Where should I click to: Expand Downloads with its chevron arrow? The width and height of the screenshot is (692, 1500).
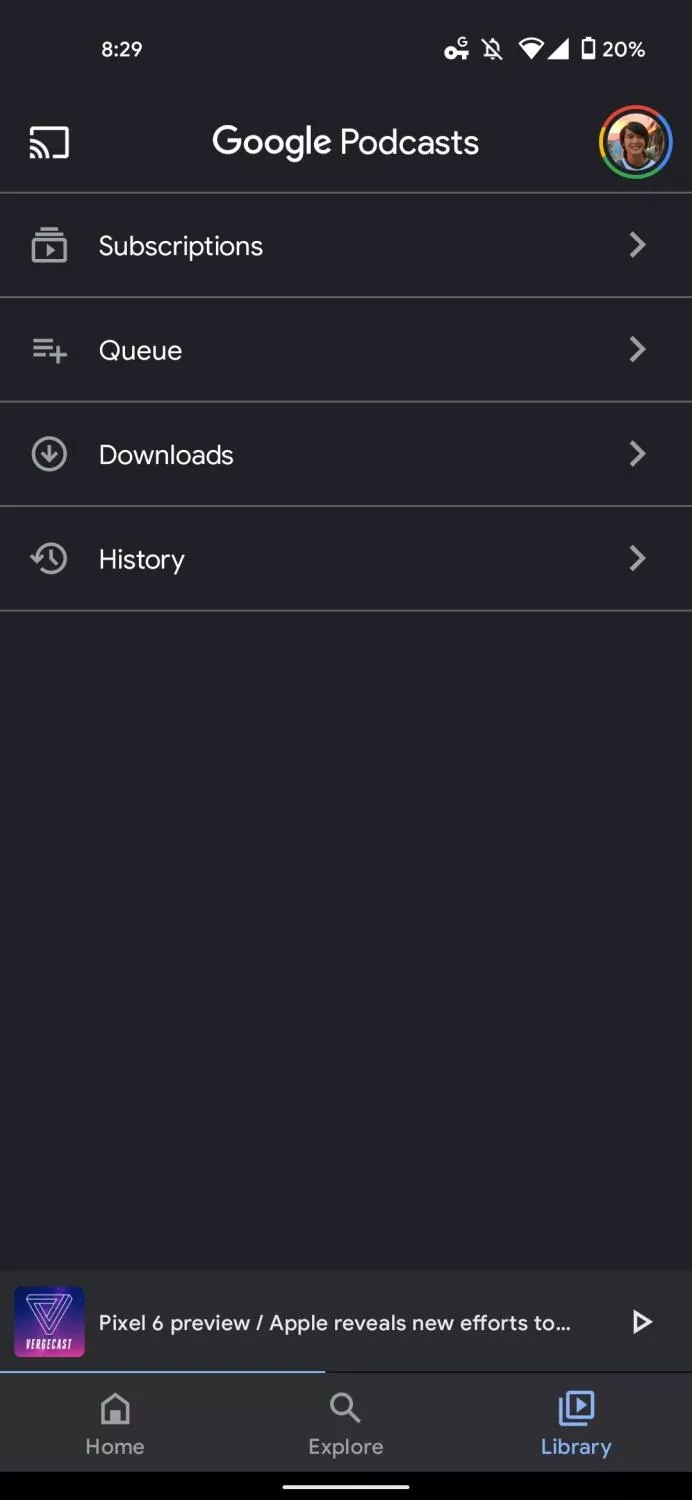pyautogui.click(x=637, y=454)
